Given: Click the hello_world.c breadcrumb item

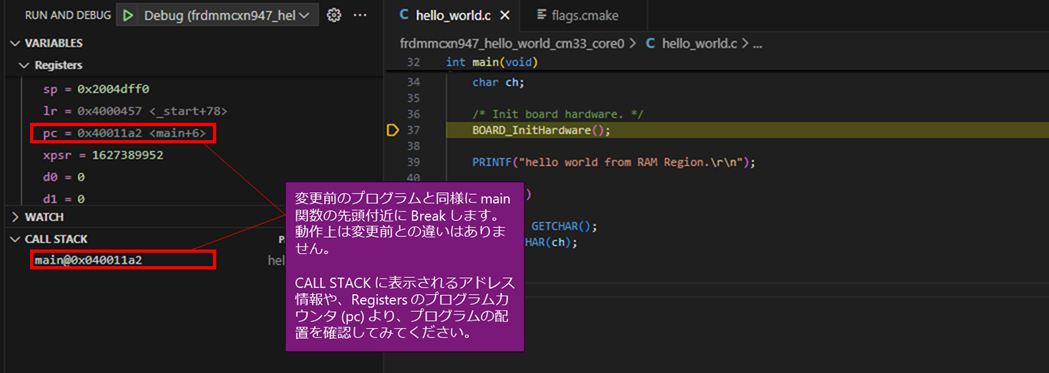Looking at the screenshot, I should tap(691, 44).
